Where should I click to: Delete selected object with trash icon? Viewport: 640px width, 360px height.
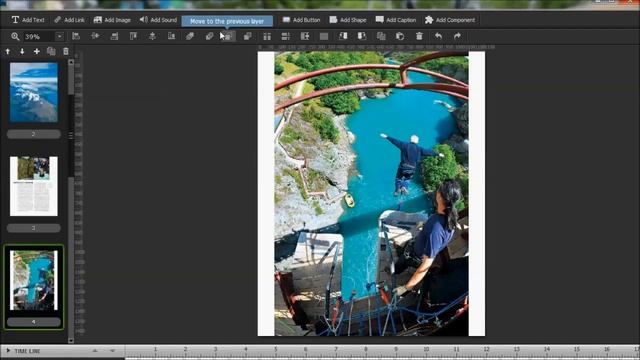[x=419, y=36]
